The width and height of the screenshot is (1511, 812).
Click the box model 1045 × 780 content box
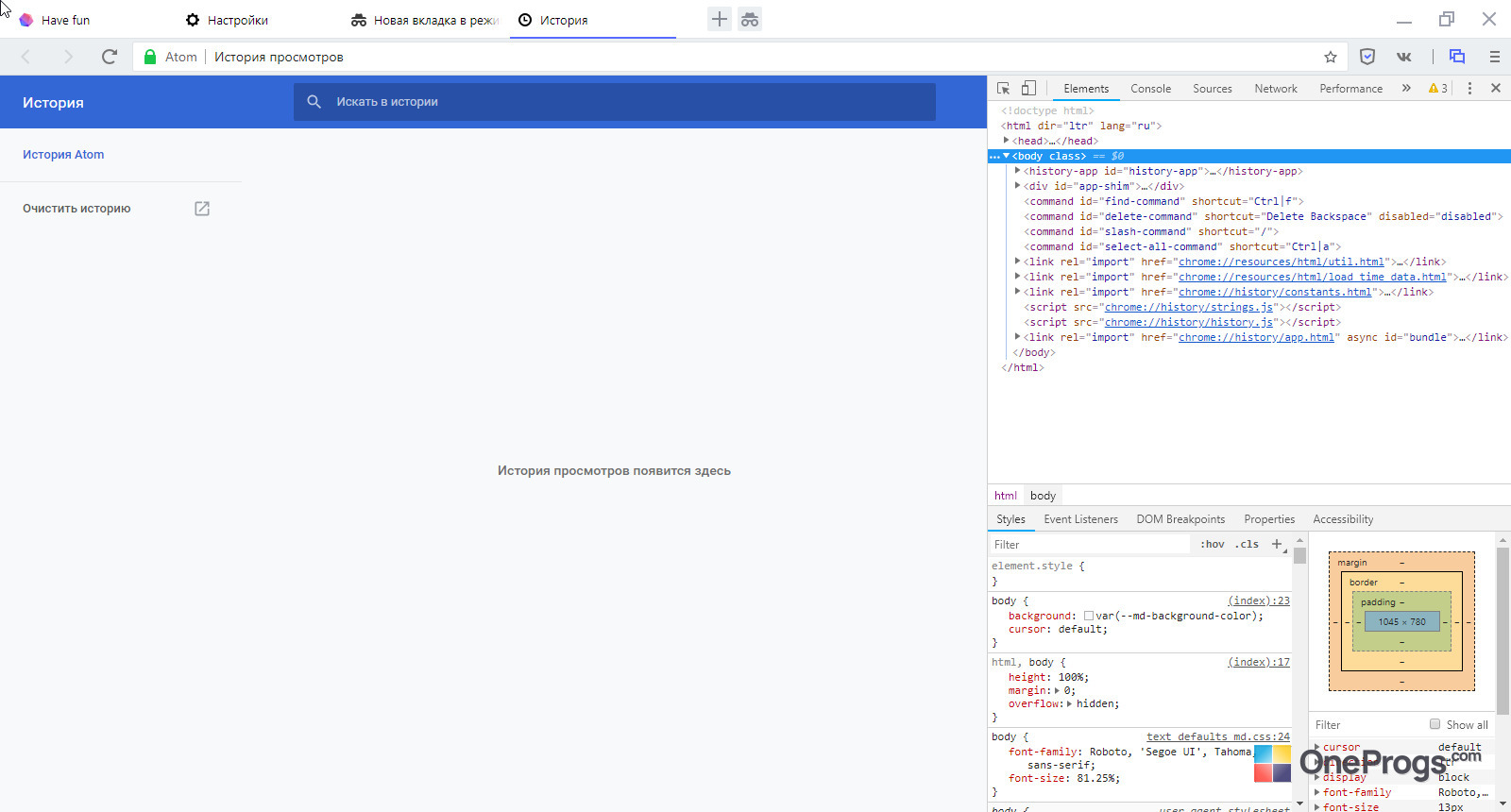tap(1402, 621)
